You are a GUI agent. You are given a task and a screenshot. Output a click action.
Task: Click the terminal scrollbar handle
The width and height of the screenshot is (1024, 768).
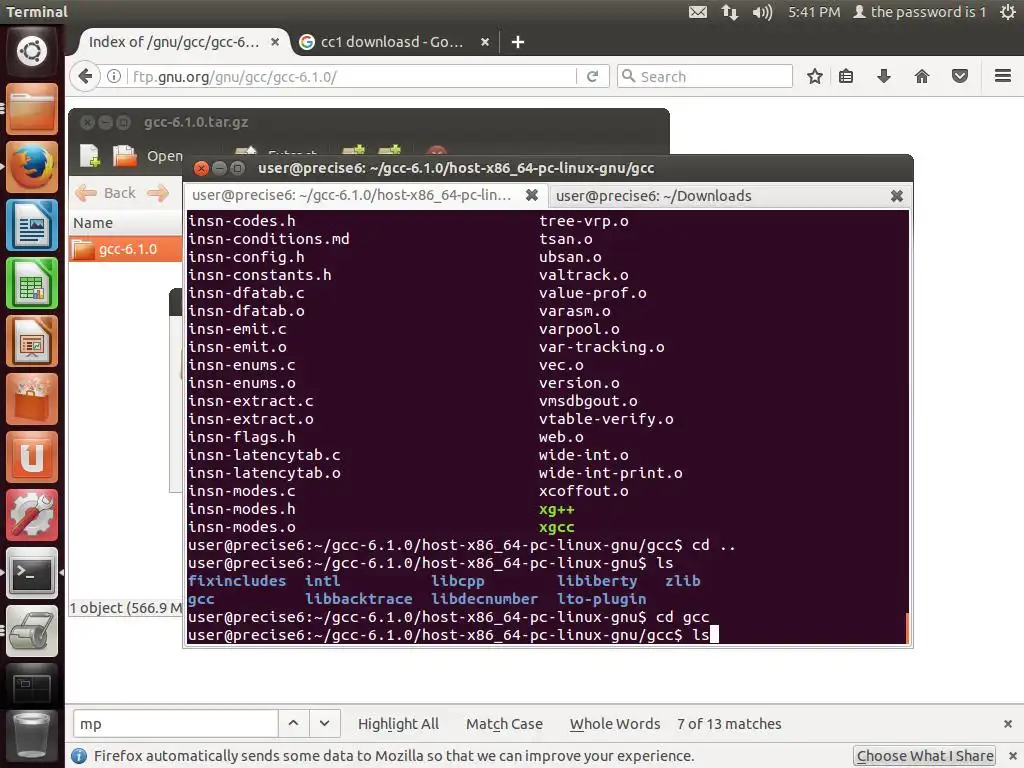tap(907, 628)
